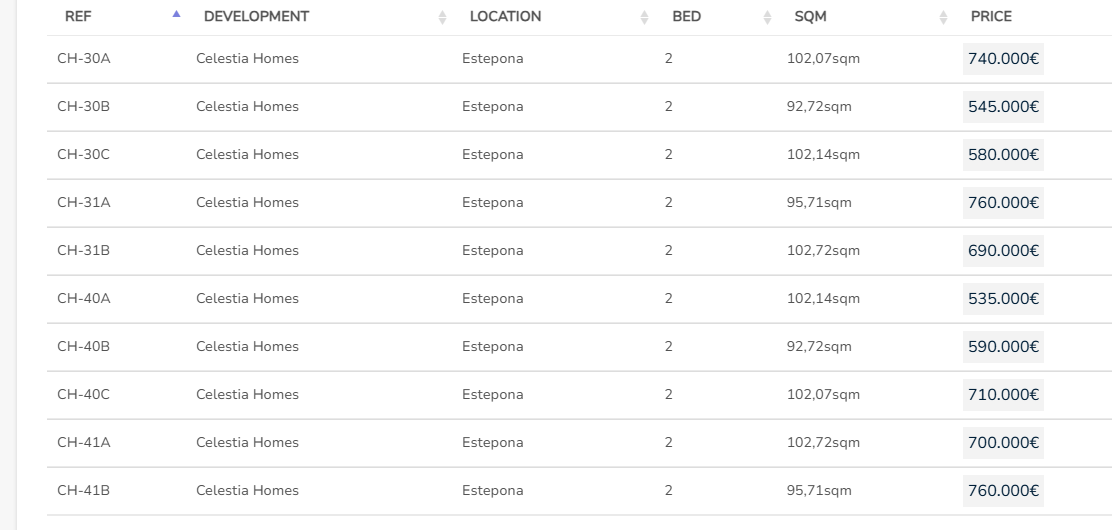Open the 580.000€ price for CH-30C
Viewport: 1112px width, 530px height.
click(1003, 155)
